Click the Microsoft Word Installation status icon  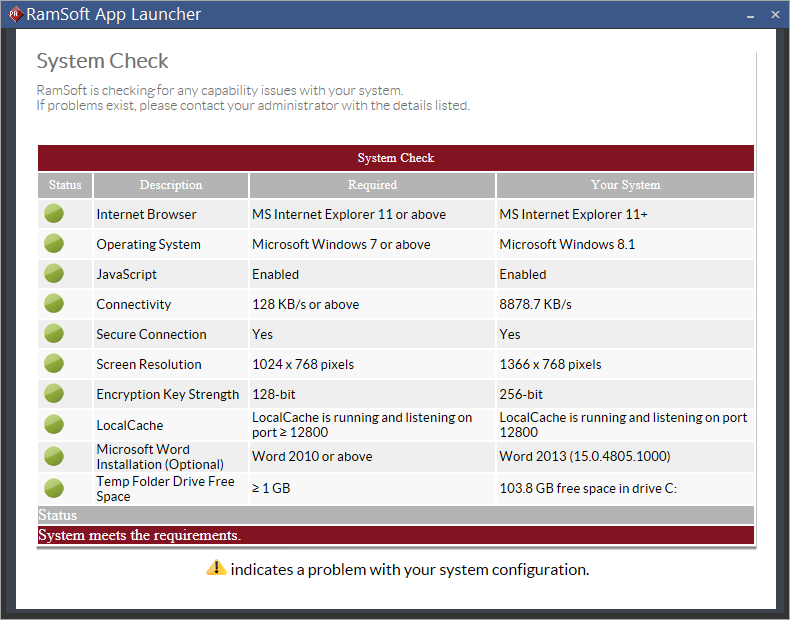click(54, 456)
